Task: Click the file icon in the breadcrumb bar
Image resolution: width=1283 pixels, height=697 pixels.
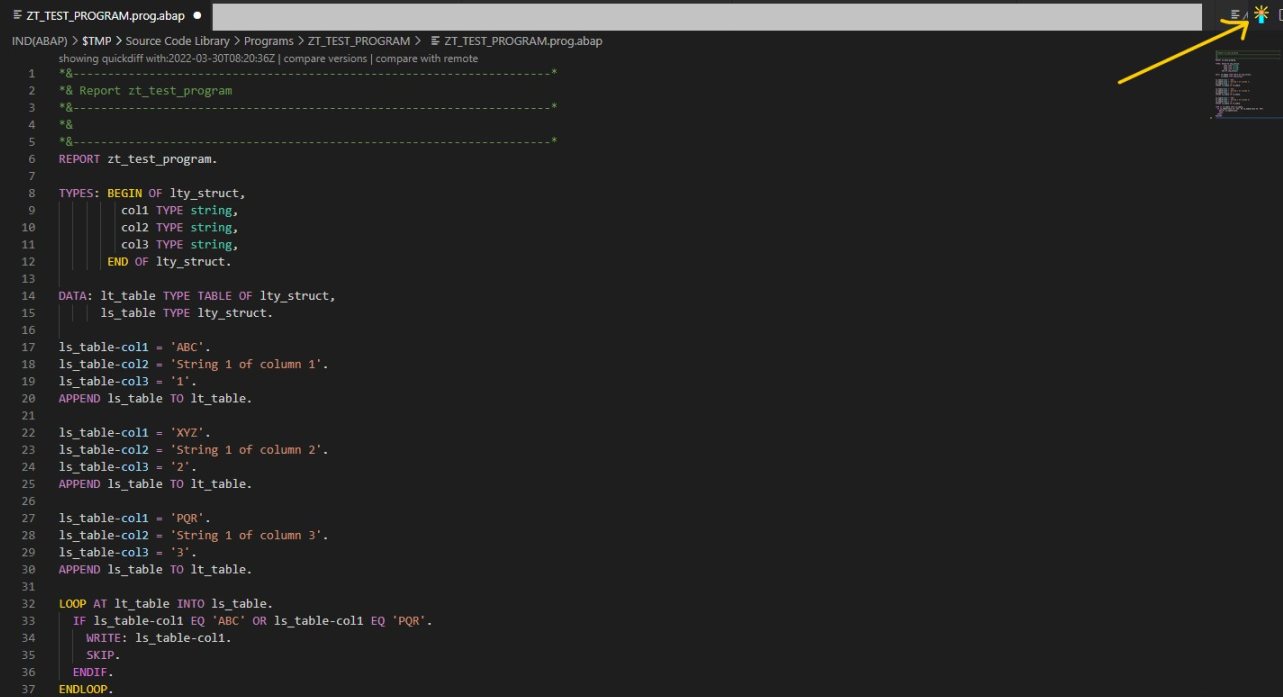Action: (434, 41)
